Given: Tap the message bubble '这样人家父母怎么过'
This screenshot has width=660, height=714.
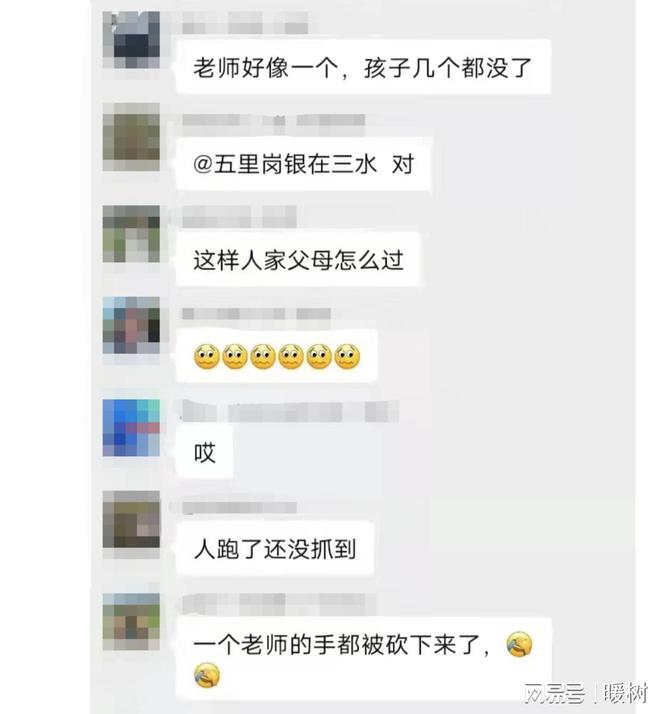Looking at the screenshot, I should [298, 260].
